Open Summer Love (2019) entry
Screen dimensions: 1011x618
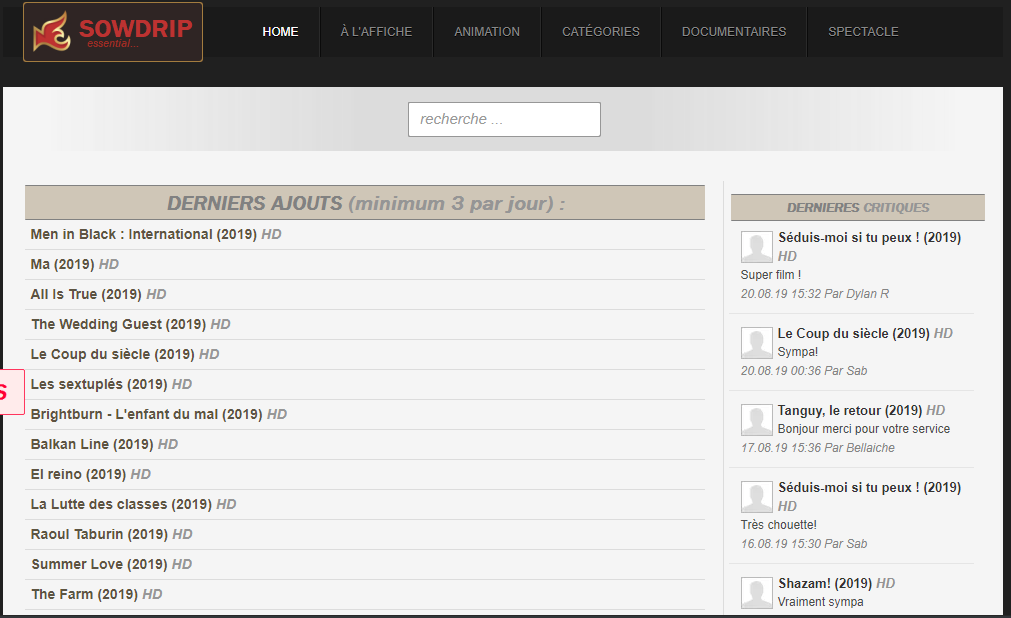99,564
